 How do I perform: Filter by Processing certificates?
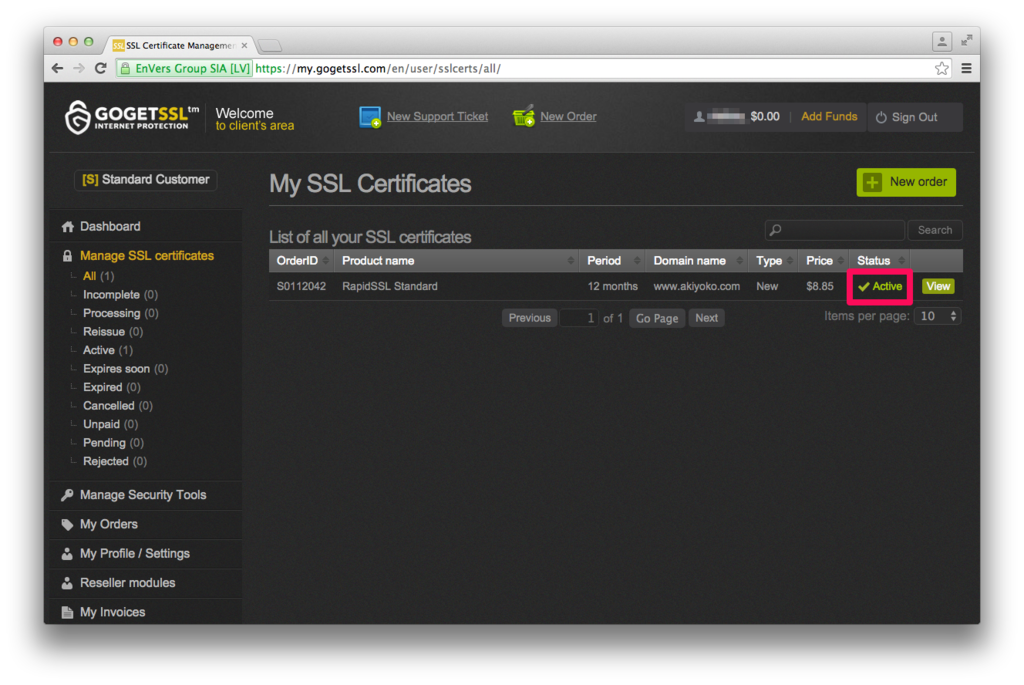click(121, 313)
